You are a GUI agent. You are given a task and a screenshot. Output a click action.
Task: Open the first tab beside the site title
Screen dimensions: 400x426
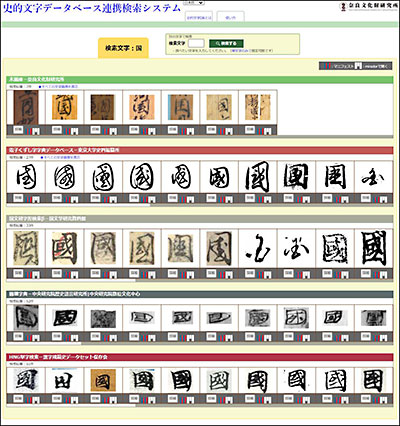[x=199, y=17]
